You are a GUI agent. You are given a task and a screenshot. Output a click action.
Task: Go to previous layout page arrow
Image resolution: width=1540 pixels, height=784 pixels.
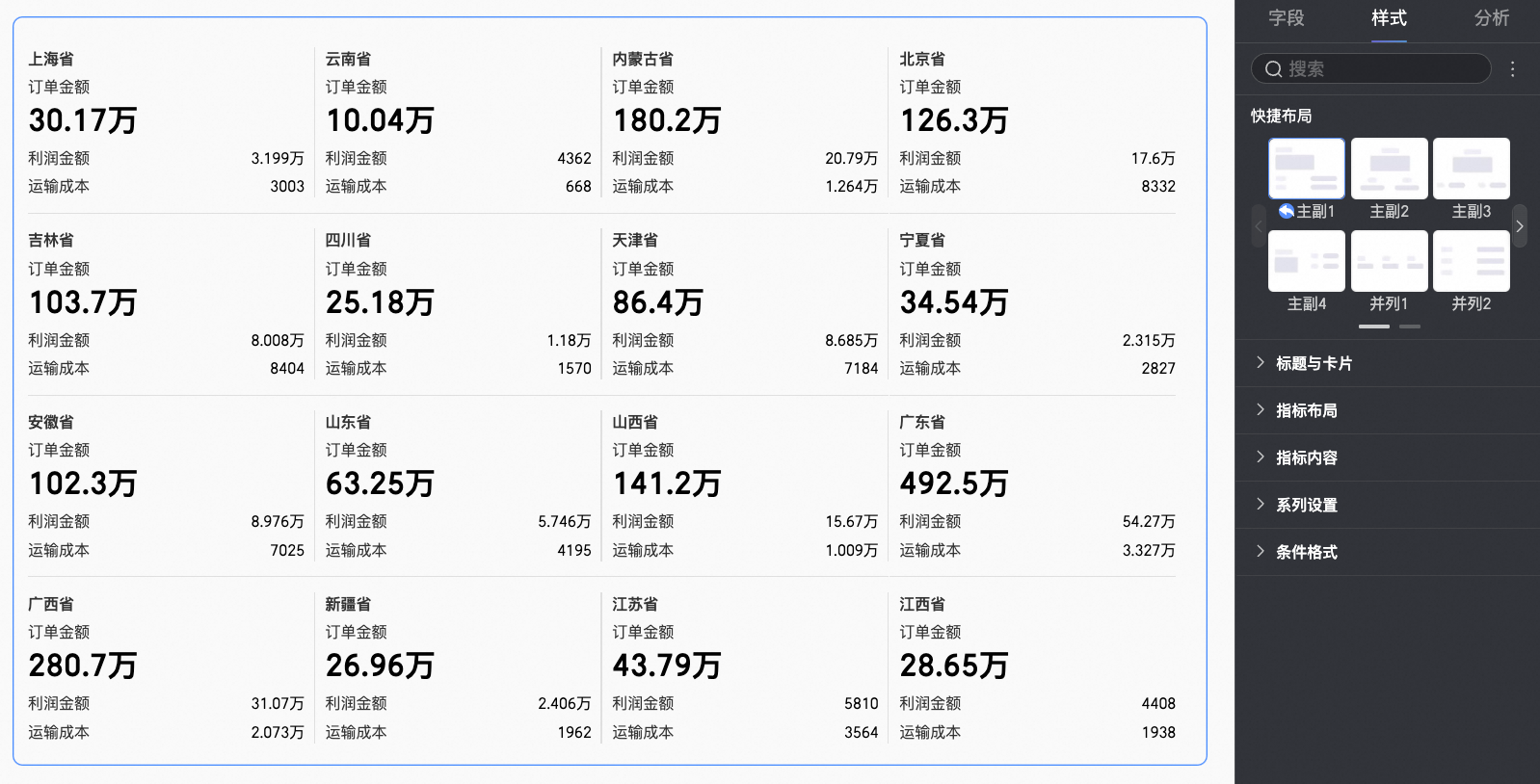1259,226
